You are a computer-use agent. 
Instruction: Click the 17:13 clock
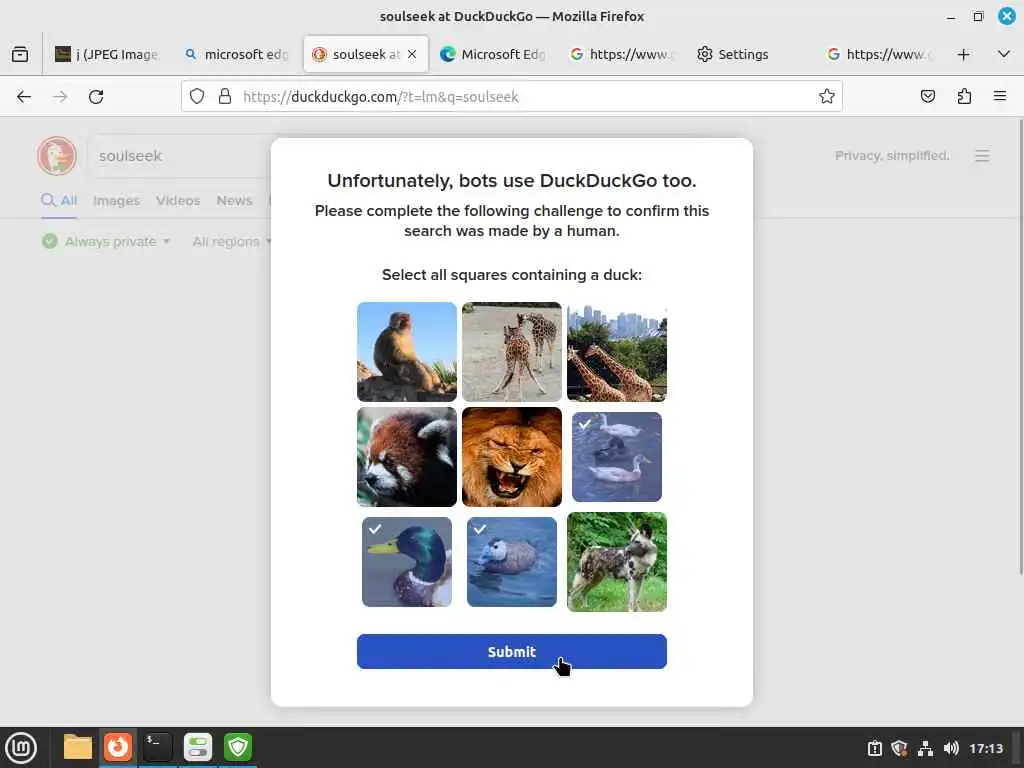click(986, 748)
